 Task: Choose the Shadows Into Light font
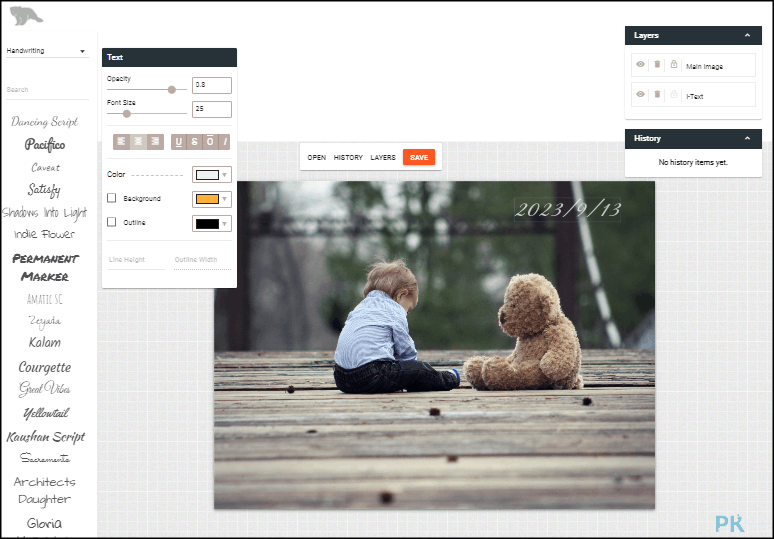click(44, 213)
